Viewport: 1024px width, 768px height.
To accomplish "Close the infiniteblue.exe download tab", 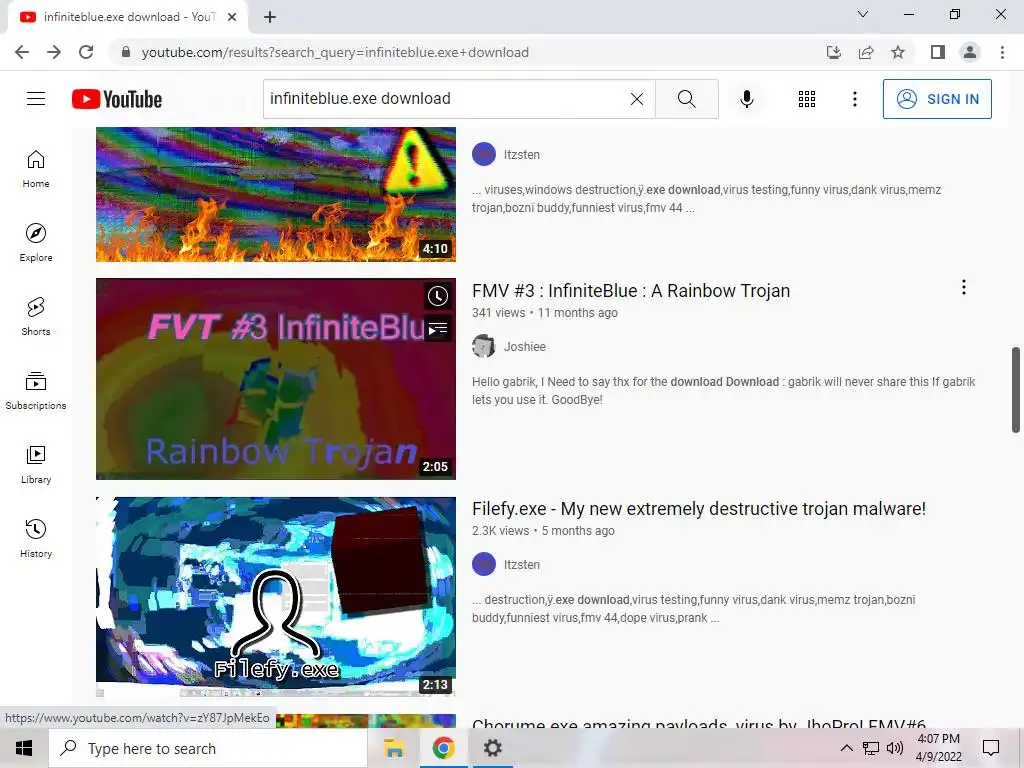I will (232, 17).
